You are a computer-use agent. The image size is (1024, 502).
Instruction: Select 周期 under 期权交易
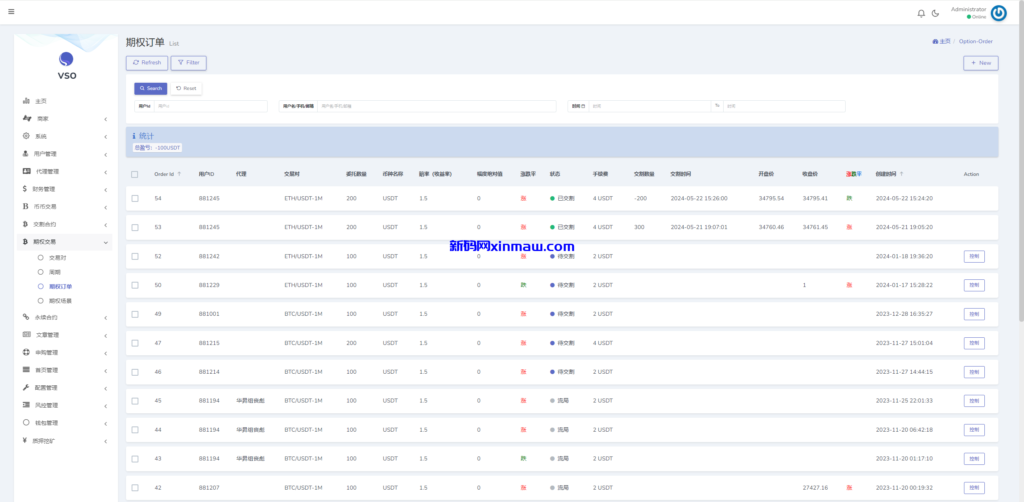point(55,272)
